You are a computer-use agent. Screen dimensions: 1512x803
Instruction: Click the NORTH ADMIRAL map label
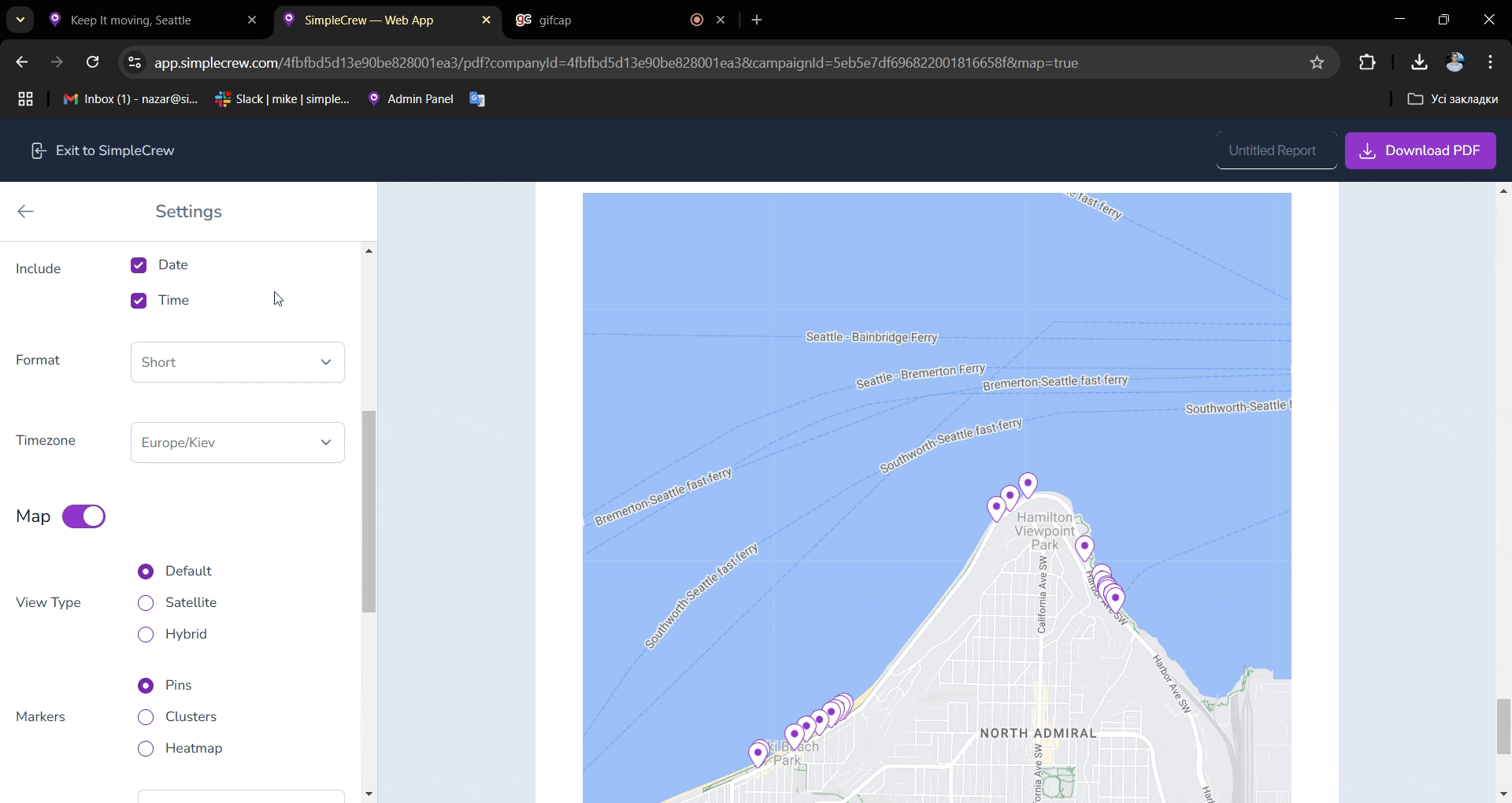(x=1038, y=733)
